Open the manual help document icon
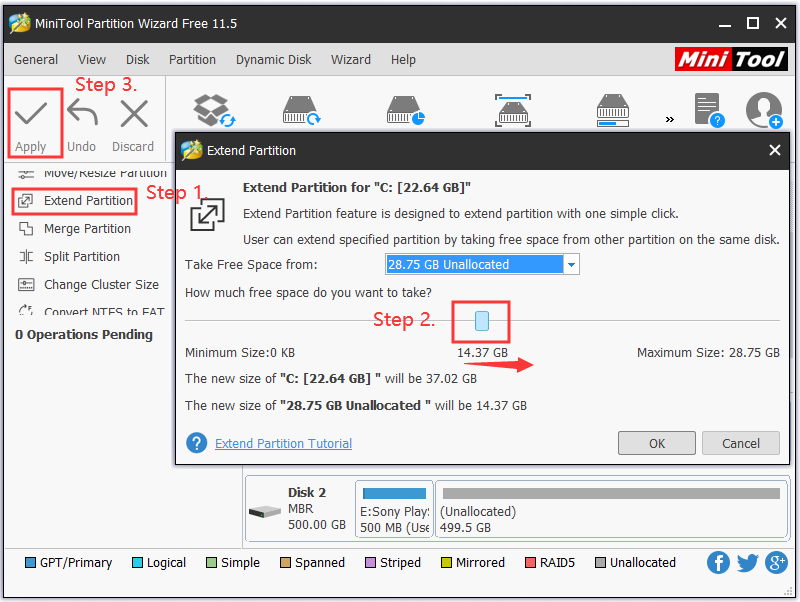800x602 pixels. point(709,110)
